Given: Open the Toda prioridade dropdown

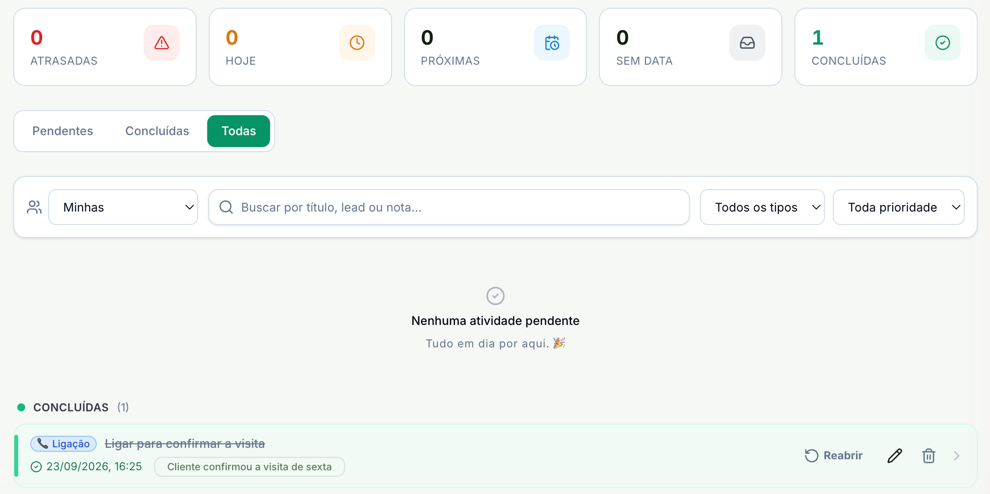Looking at the screenshot, I should click(898, 207).
